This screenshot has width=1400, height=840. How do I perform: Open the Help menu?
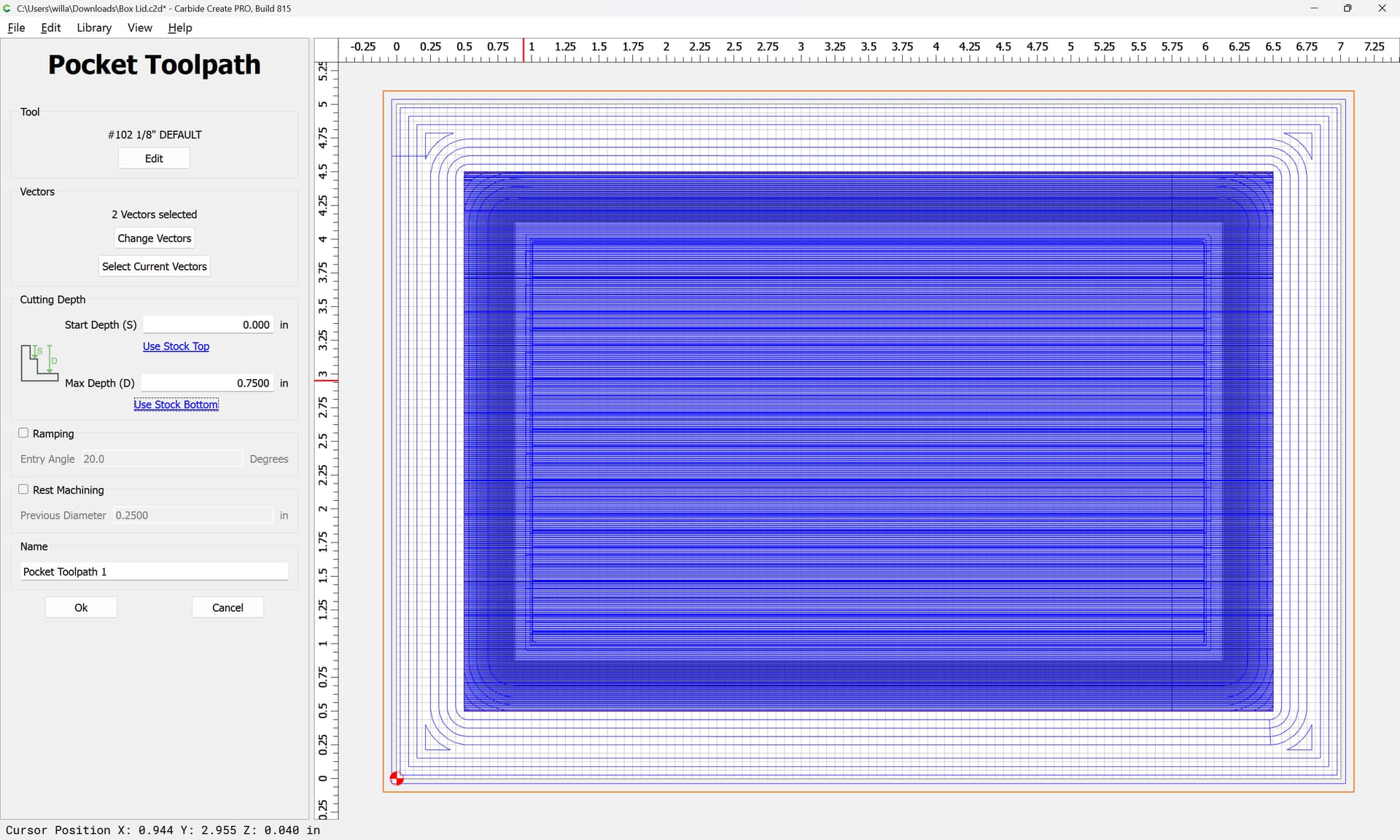(179, 28)
